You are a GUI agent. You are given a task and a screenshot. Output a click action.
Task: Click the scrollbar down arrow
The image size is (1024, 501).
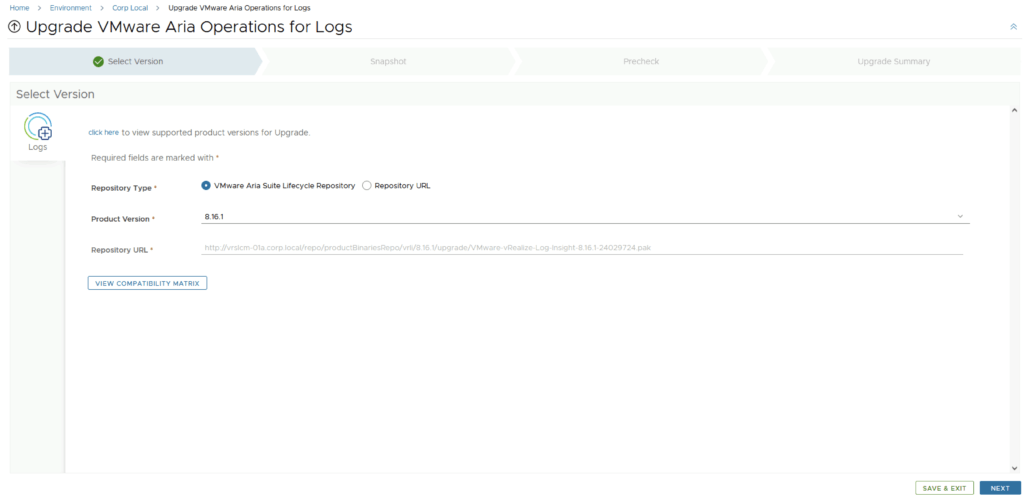click(x=1014, y=466)
